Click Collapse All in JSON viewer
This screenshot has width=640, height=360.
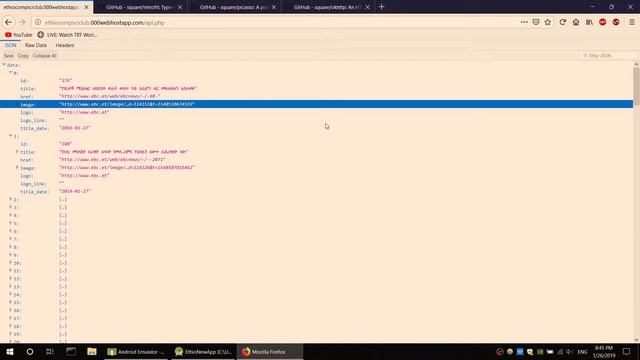pos(44,56)
